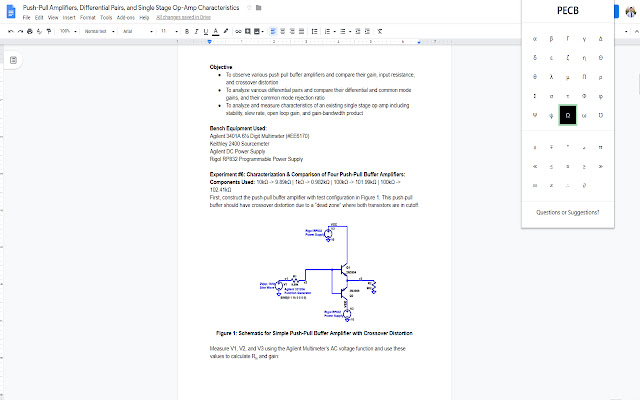640x400 pixels.
Task: Insert the capital Delta symbol
Action: pyautogui.click(x=600, y=39)
